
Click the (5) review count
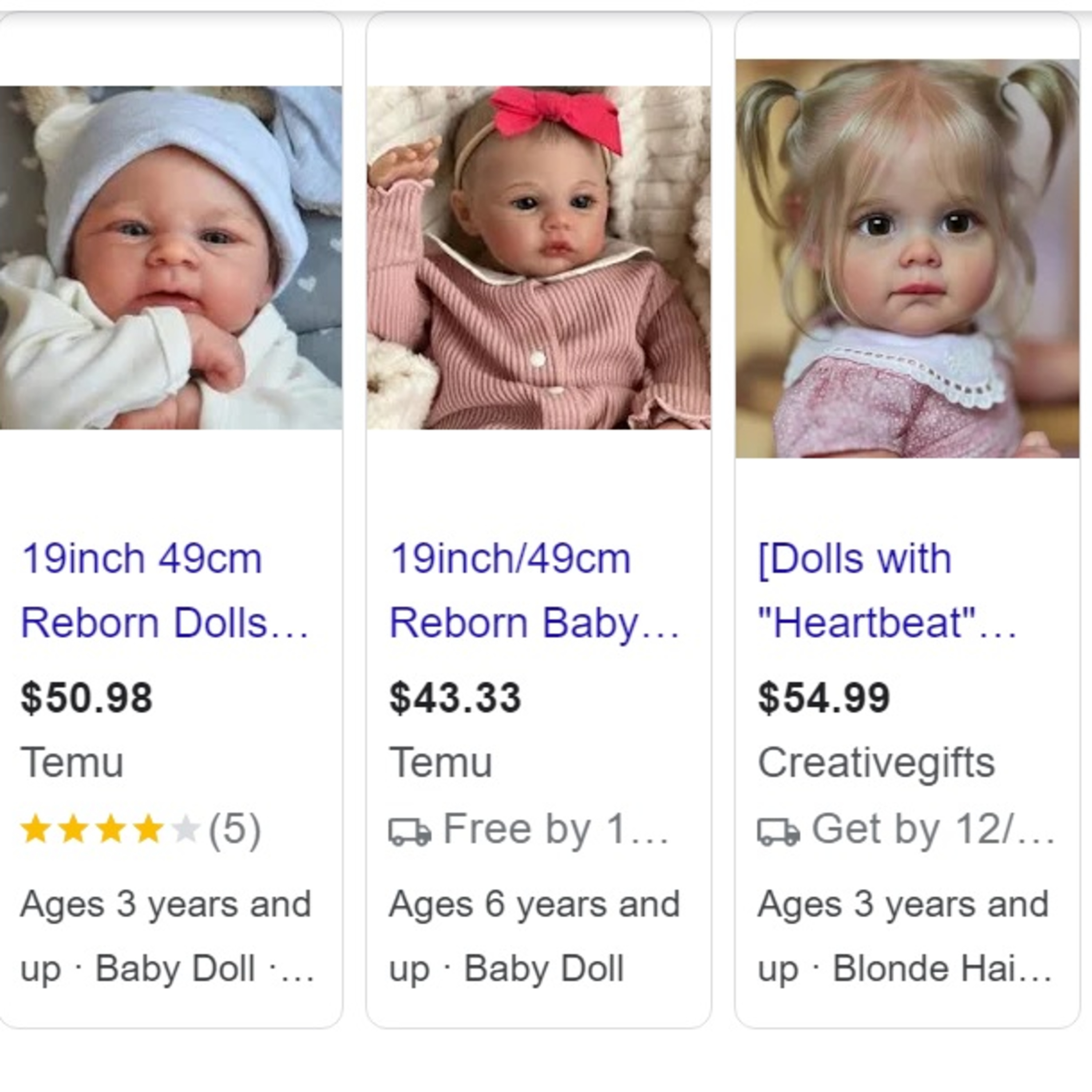(x=234, y=830)
